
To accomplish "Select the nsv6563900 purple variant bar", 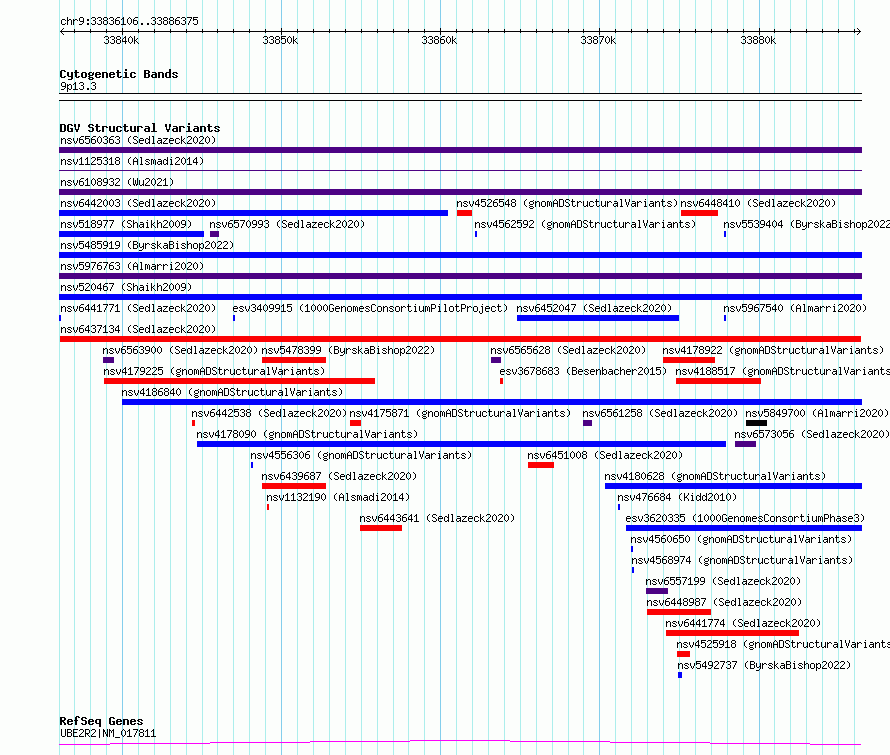I will tap(108, 360).
